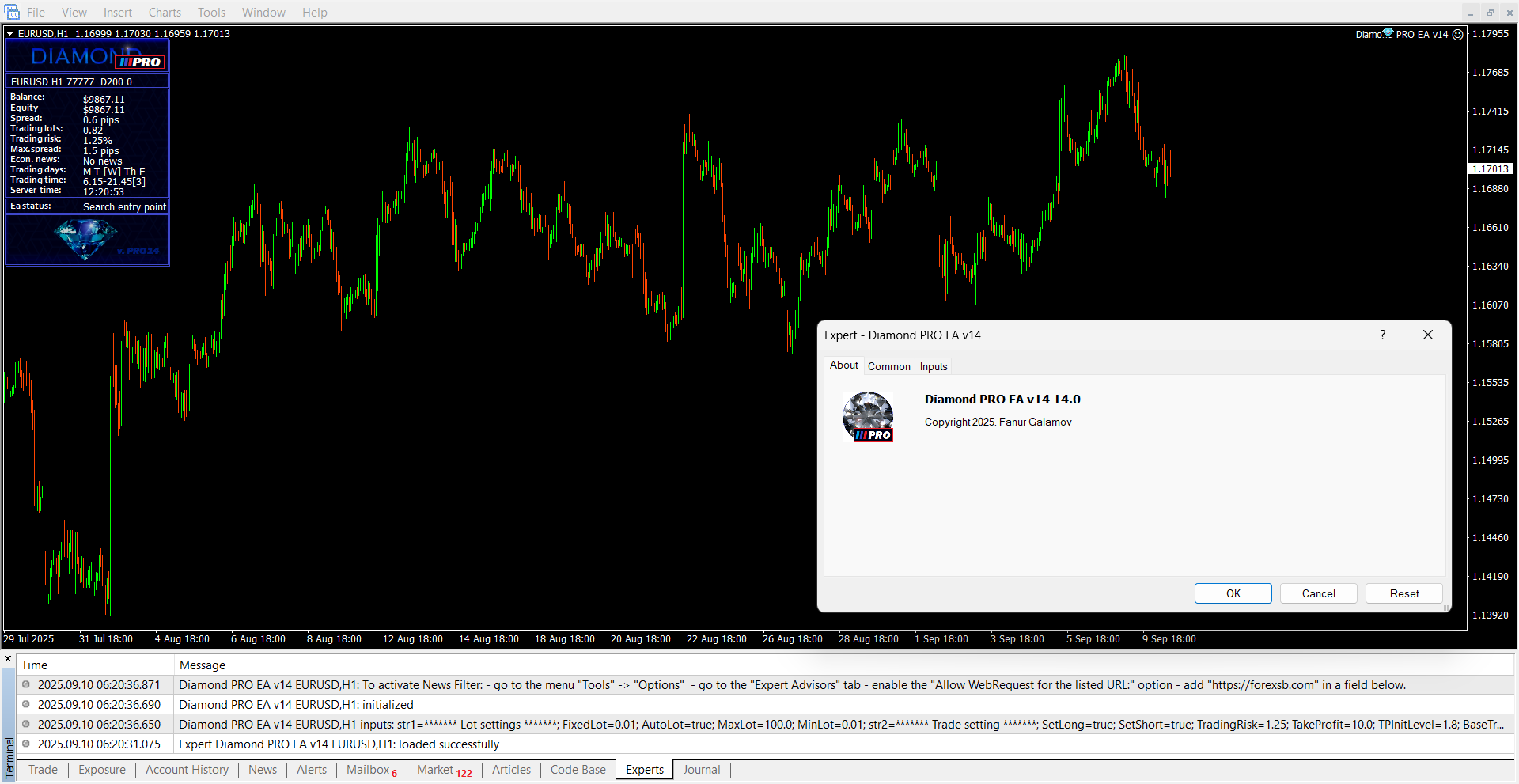
Task: Click the 'Copyright 2025, Fanur Galamov' text
Action: coord(998,422)
